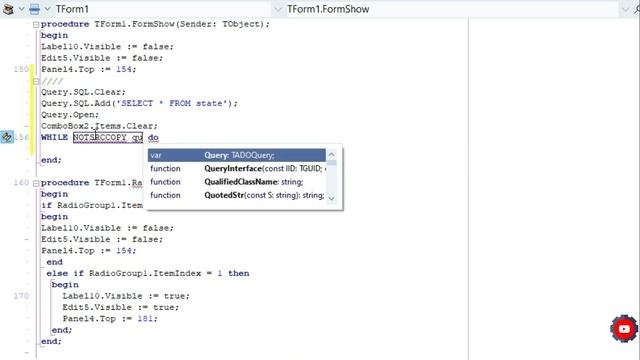Click on 'Label10.Visible := true;' line

(x=126, y=296)
